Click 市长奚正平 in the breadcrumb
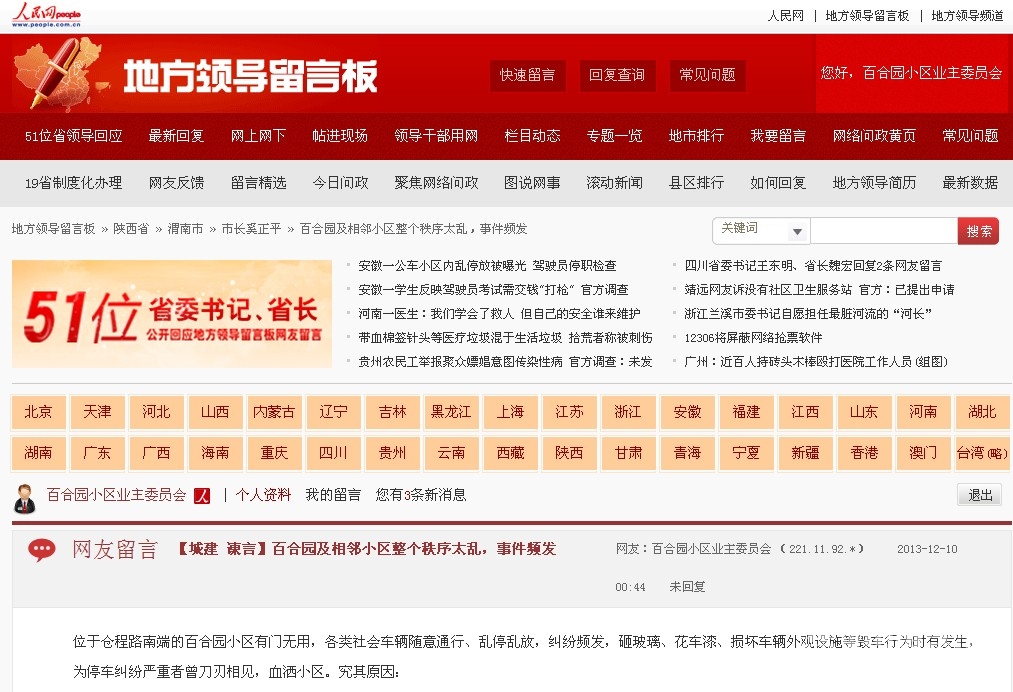The height and width of the screenshot is (692, 1013). 251,229
